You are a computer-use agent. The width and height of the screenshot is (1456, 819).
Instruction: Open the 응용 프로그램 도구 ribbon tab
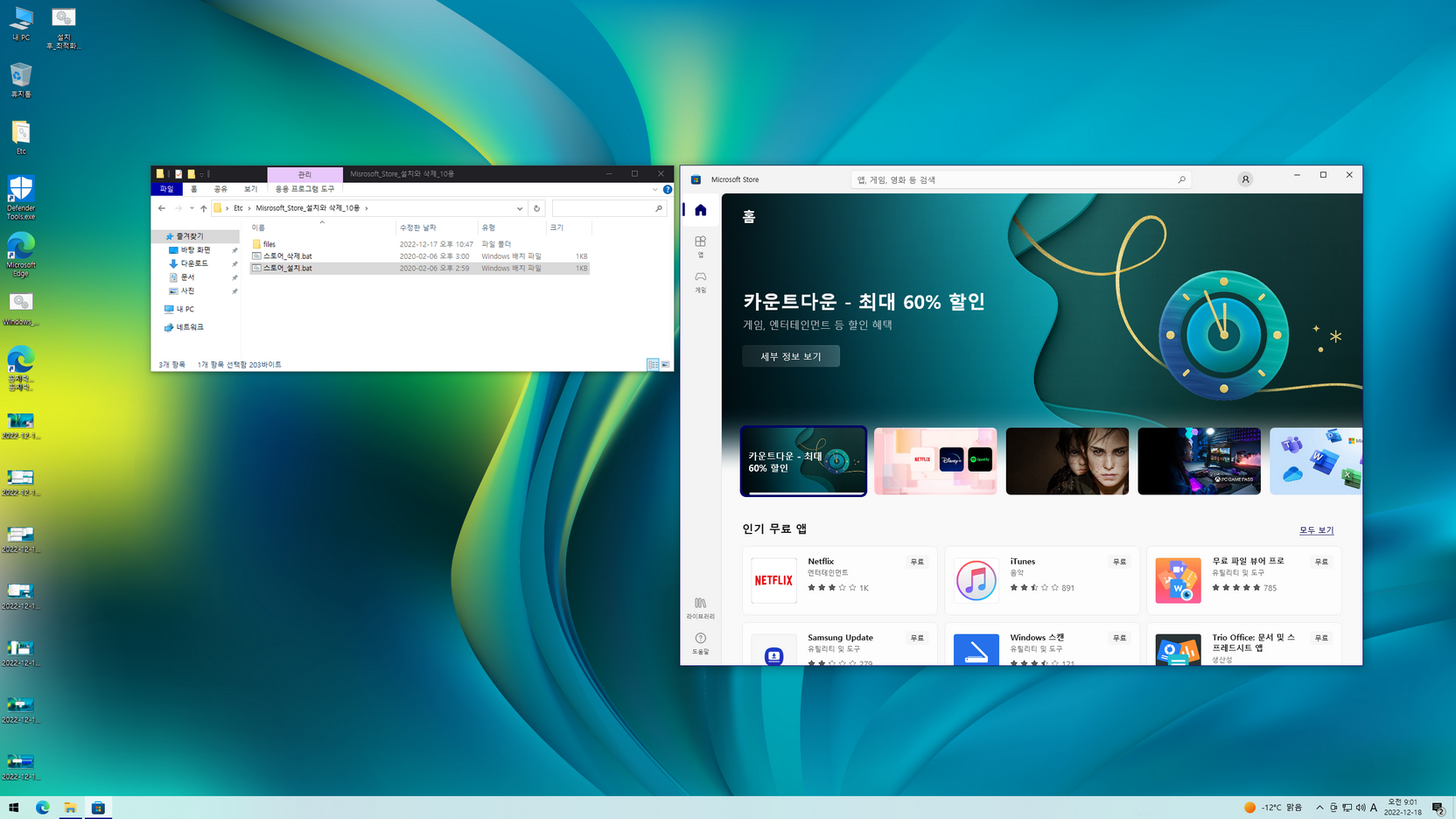pyautogui.click(x=304, y=189)
